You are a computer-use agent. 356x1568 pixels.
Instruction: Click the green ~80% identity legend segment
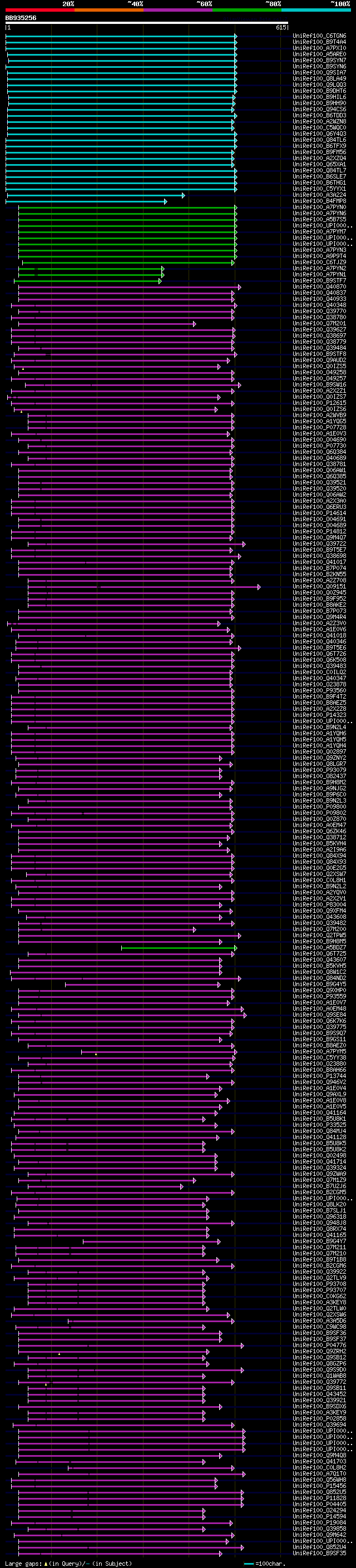(x=247, y=10)
